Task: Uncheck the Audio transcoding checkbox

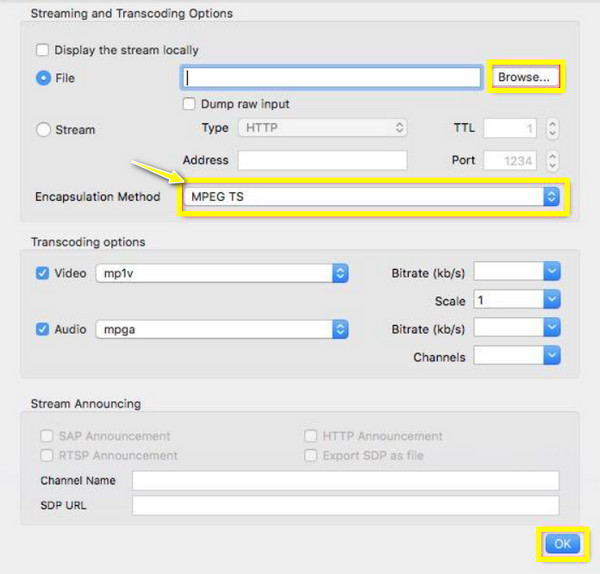Action: (x=42, y=329)
